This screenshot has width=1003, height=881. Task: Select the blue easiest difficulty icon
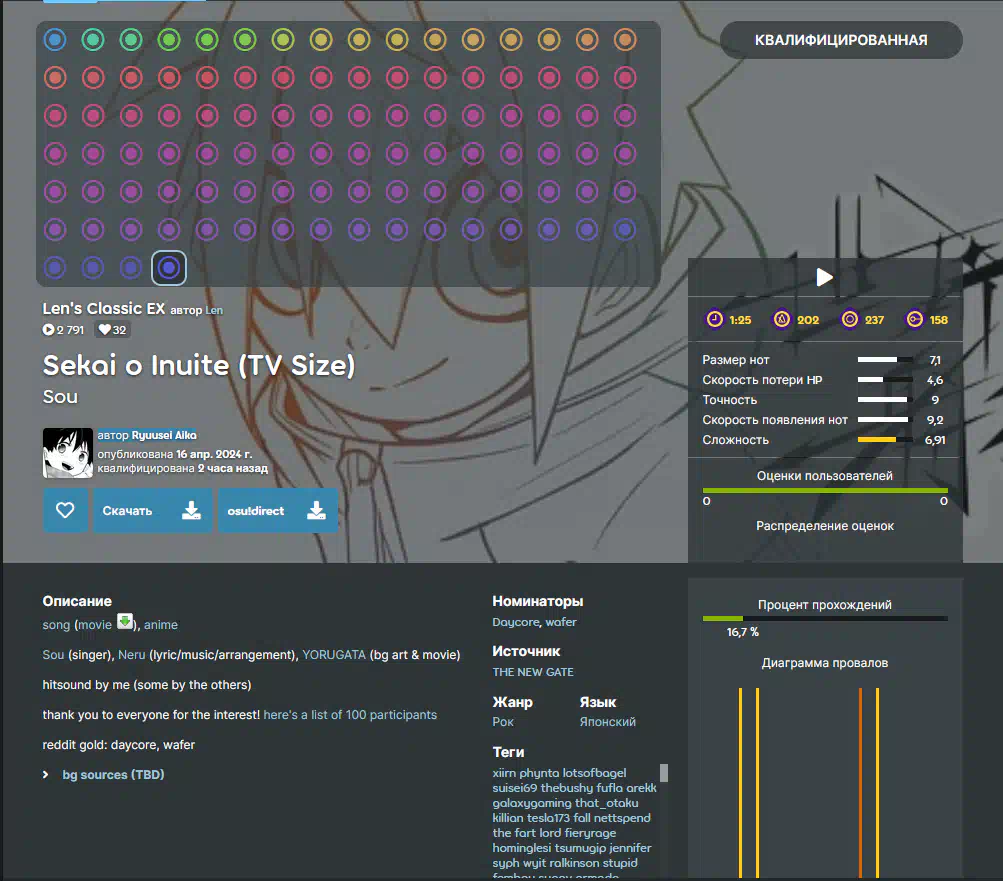coord(55,40)
